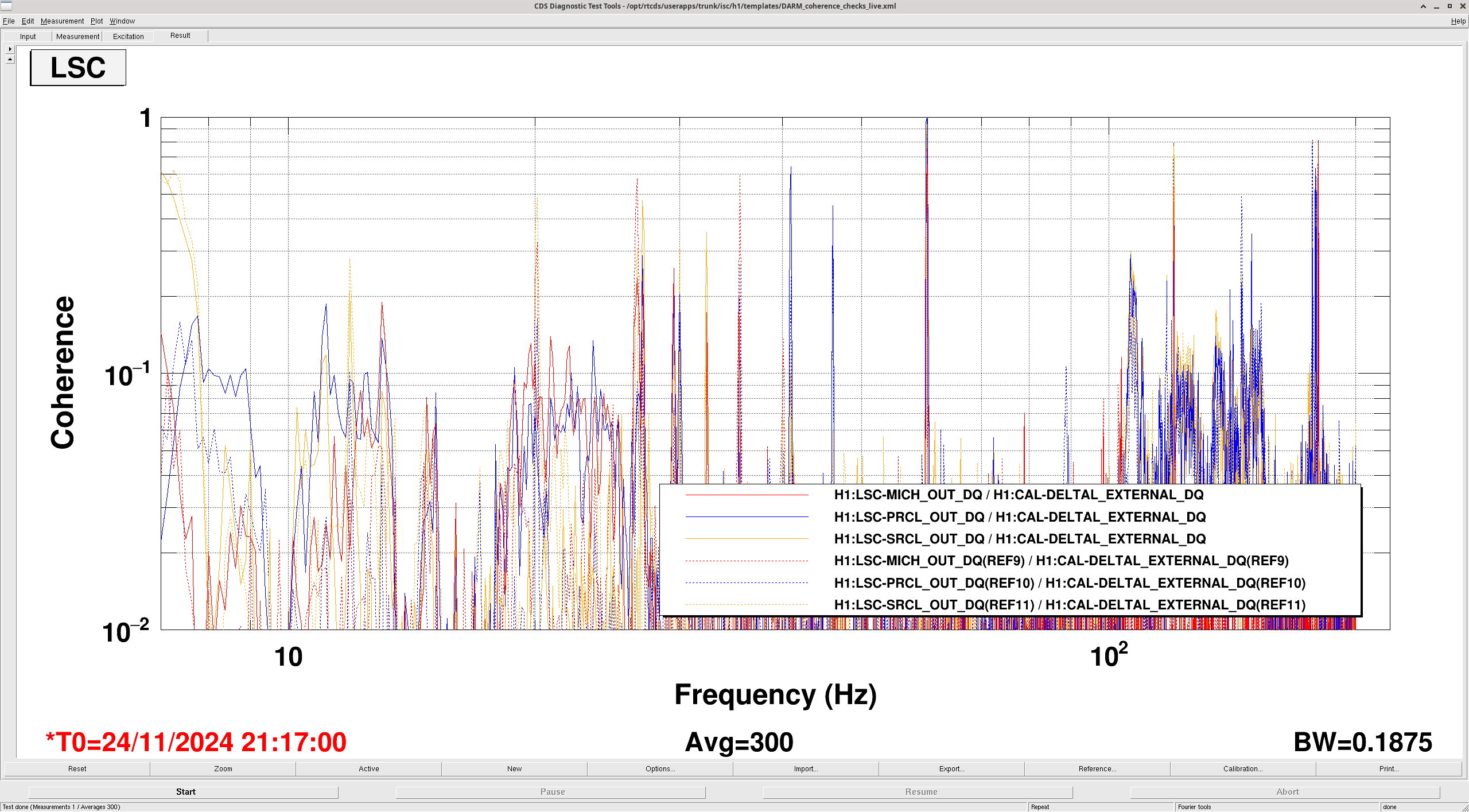Image resolution: width=1469 pixels, height=812 pixels.
Task: Click the Import button
Action: (806, 769)
